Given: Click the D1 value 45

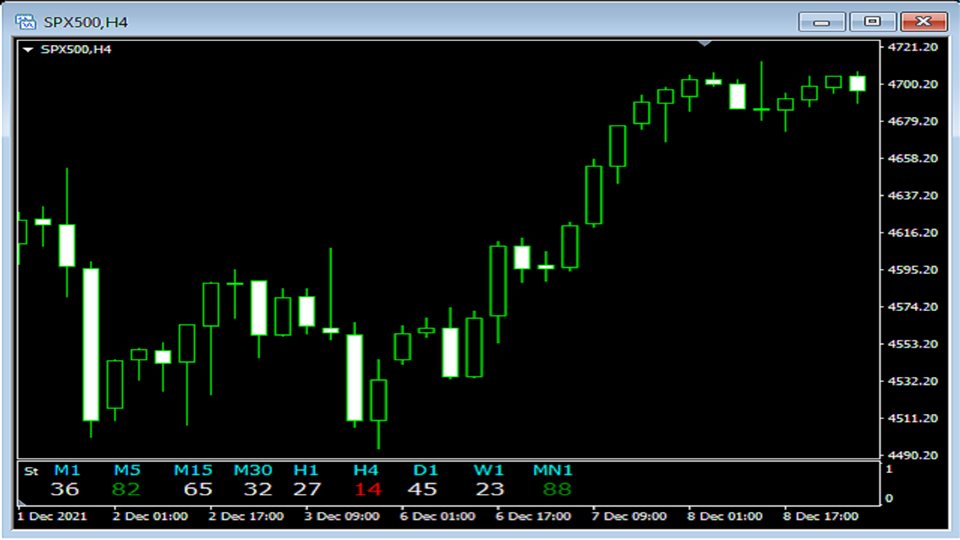Looking at the screenshot, I should click(422, 489).
